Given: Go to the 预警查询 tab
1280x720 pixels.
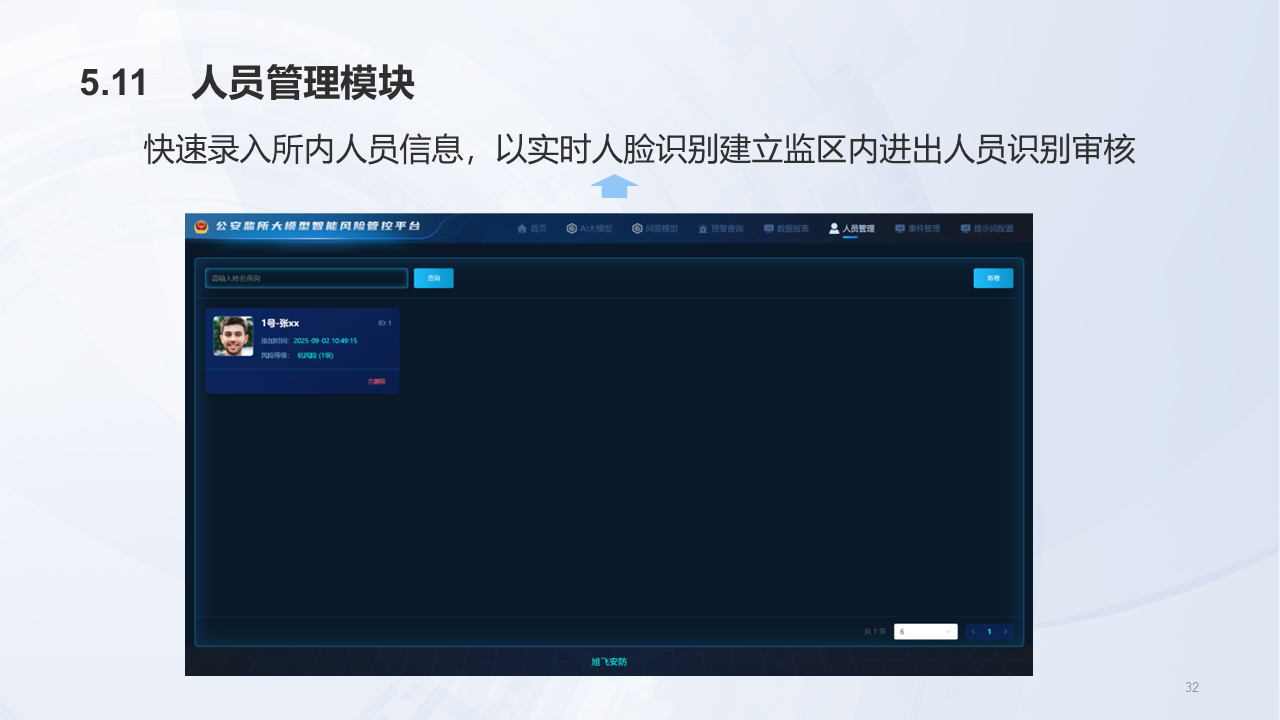Looking at the screenshot, I should [x=721, y=228].
